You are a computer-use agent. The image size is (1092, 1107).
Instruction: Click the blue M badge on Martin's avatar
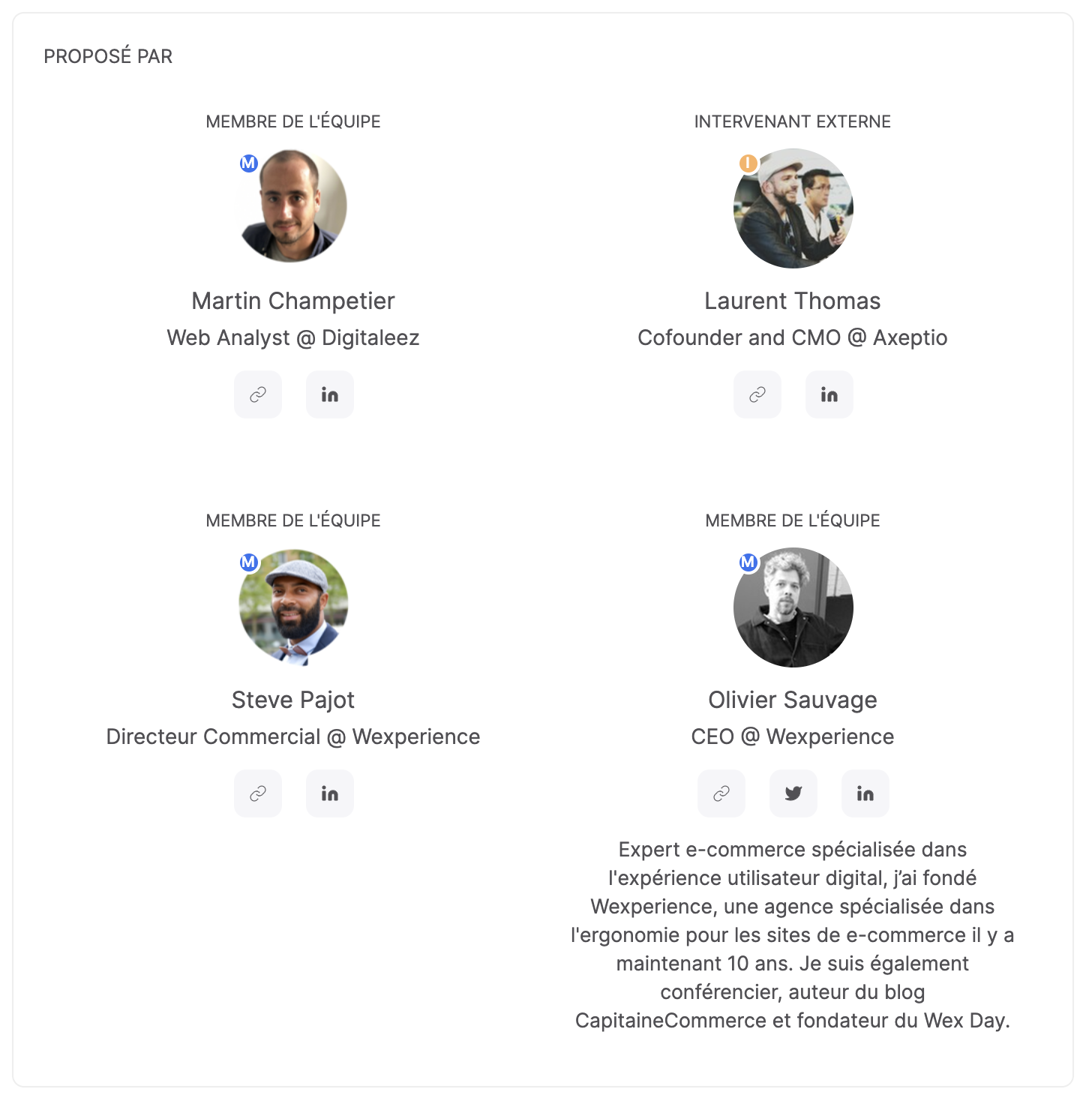click(249, 163)
